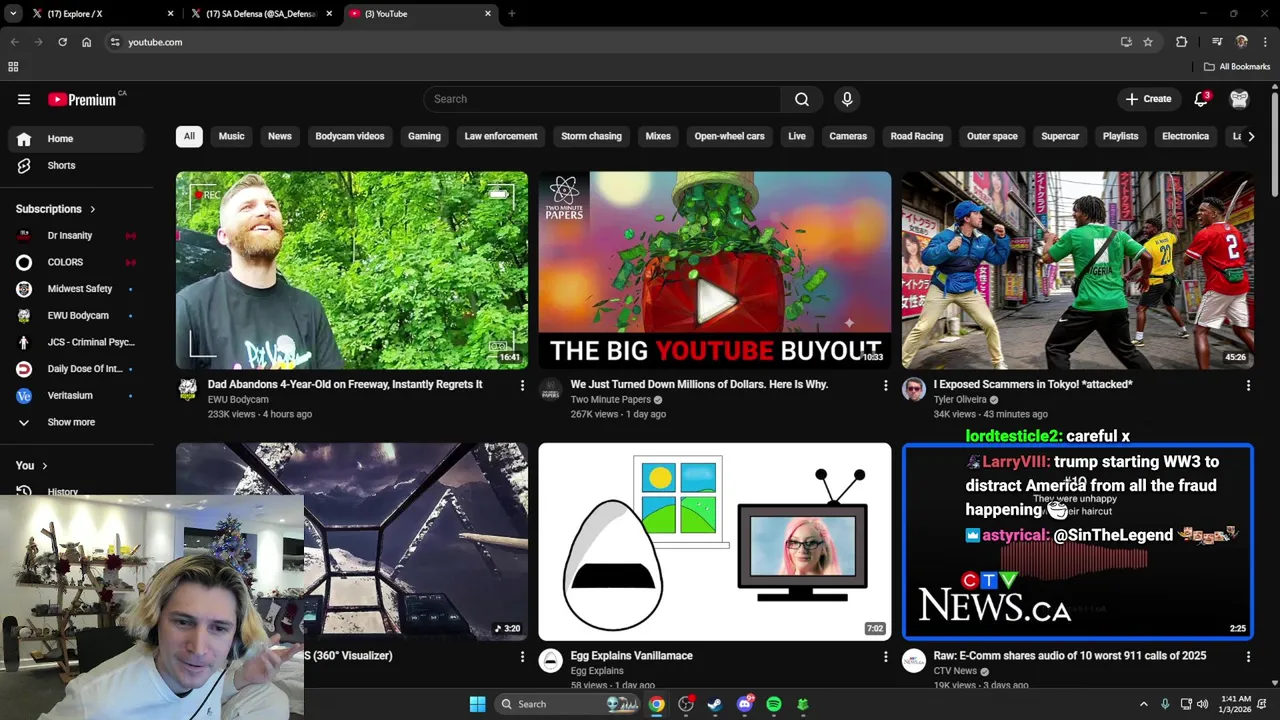Viewport: 1280px width, 720px height.
Task: Open options for Two Minute Papers video
Action: click(885, 385)
